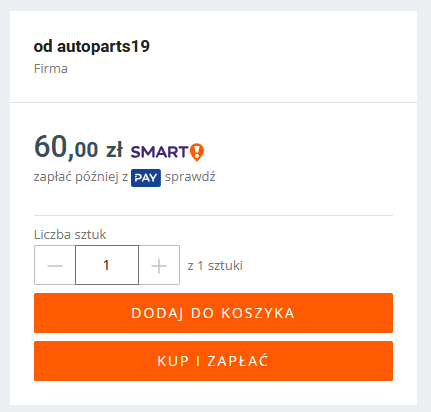431x412 pixels.
Task: Increase quantity with the plus button
Action: tap(159, 265)
